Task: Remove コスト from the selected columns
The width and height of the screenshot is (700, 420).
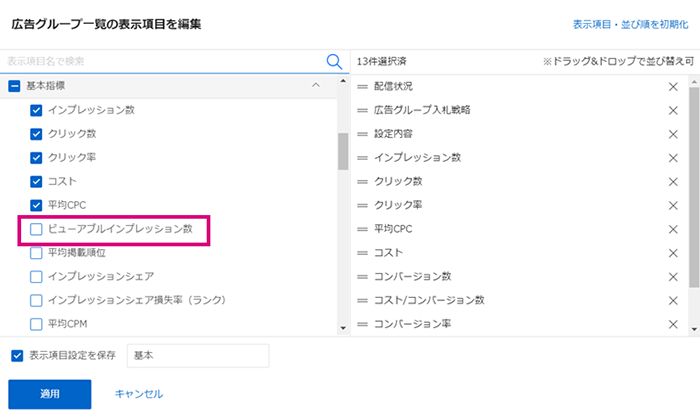Action: point(673,253)
